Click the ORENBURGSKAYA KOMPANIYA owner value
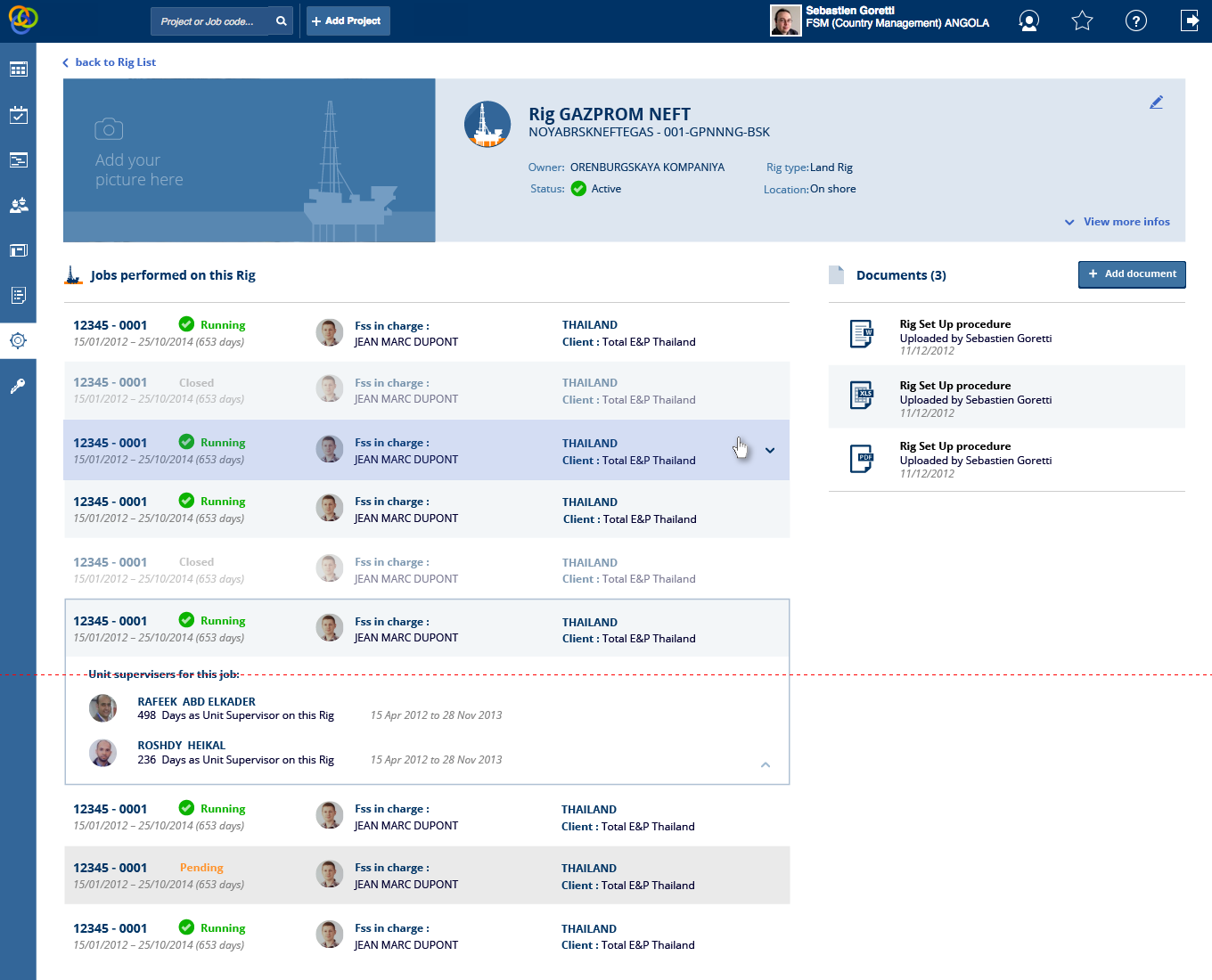The width and height of the screenshot is (1212, 980). pyautogui.click(x=647, y=167)
